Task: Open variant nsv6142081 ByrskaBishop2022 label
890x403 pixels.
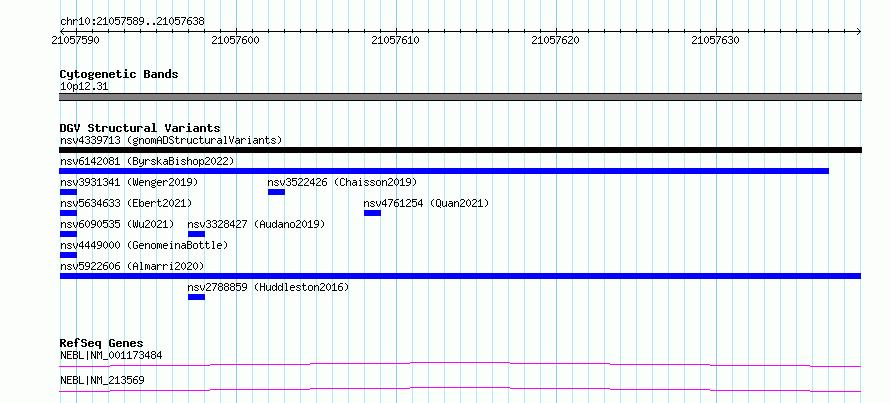Action: 146,161
